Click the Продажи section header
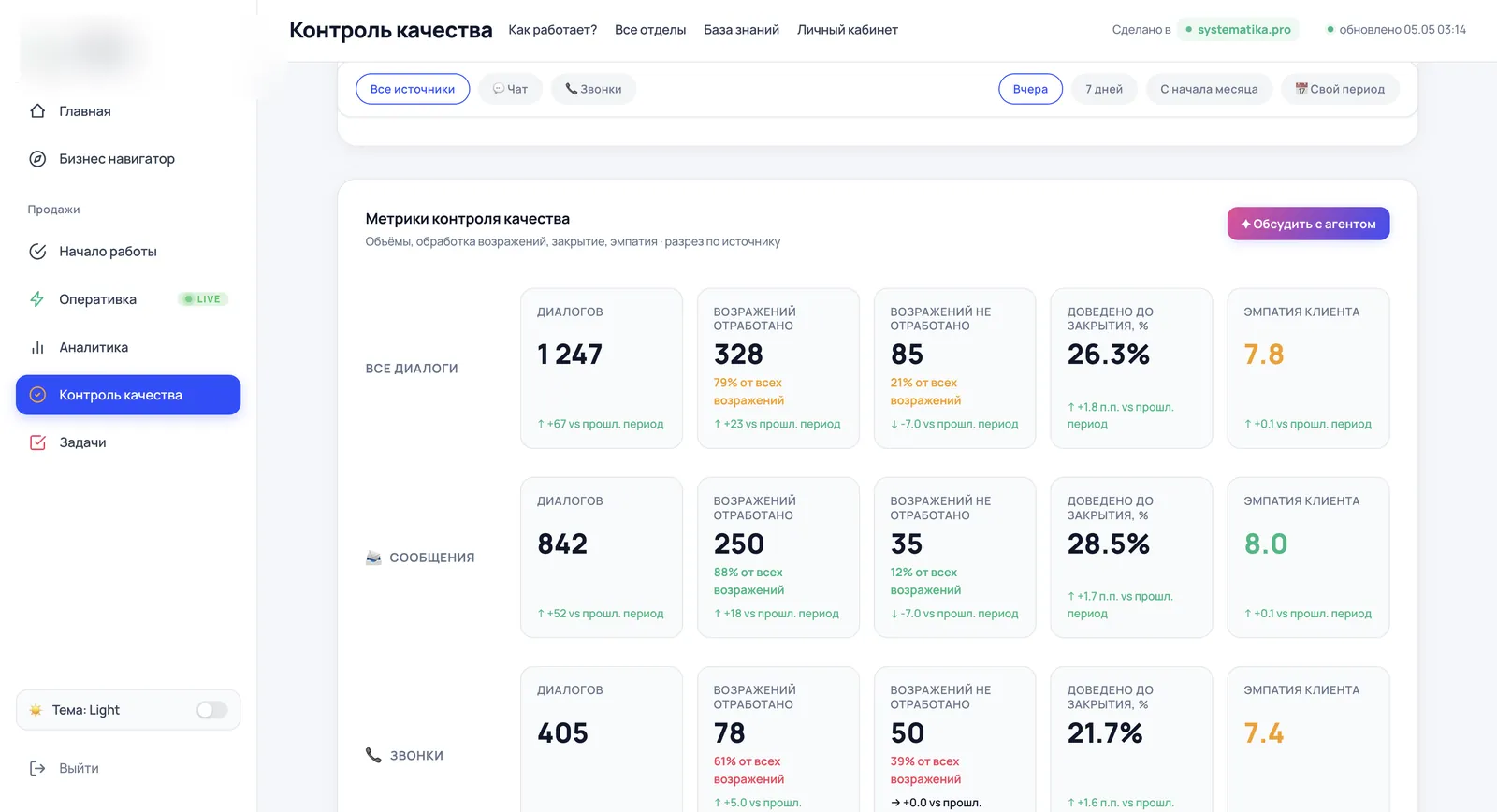Image resolution: width=1497 pixels, height=812 pixels. pyautogui.click(x=53, y=210)
